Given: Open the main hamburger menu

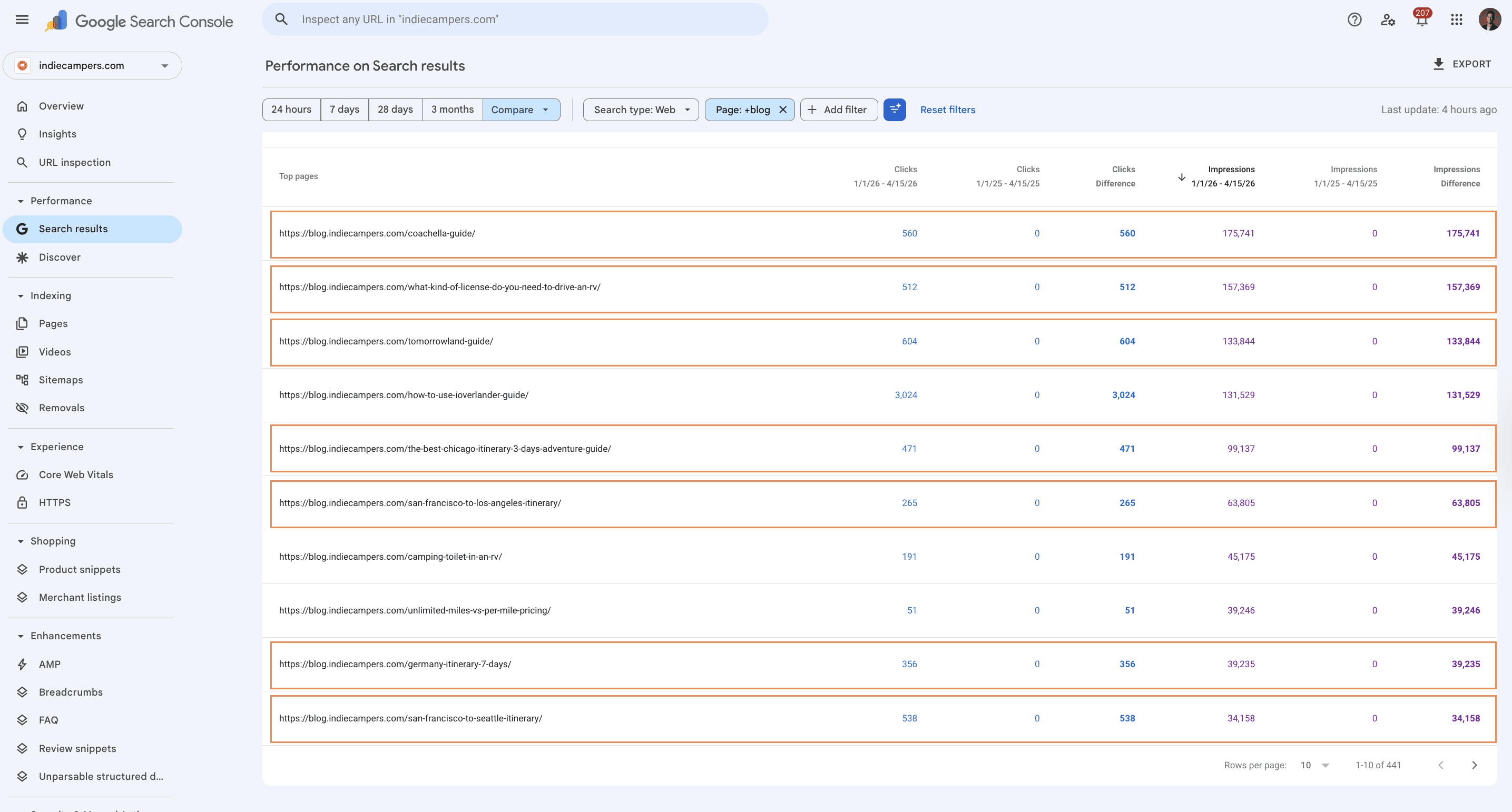Looking at the screenshot, I should (x=22, y=19).
